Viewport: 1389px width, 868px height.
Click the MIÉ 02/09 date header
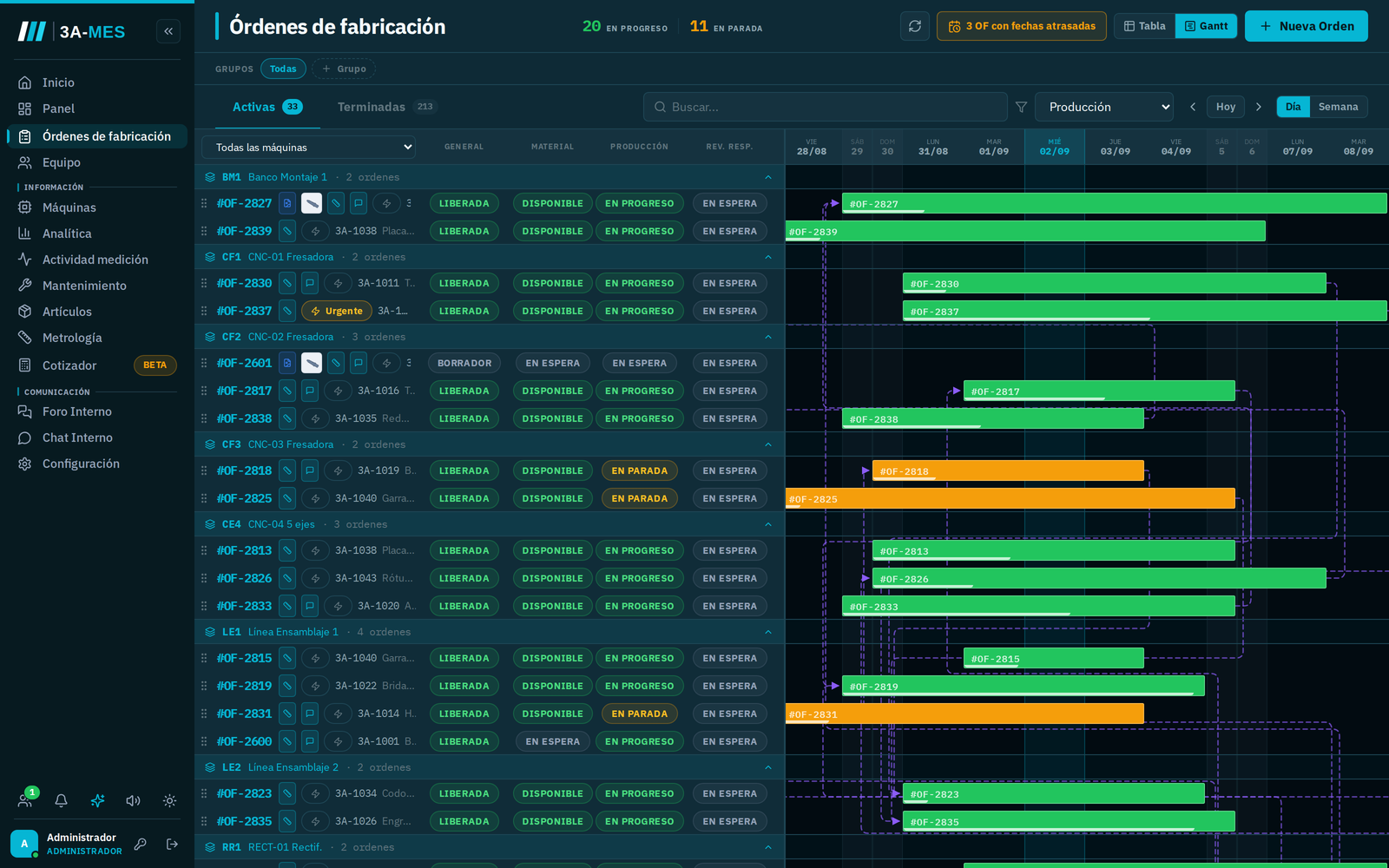(x=1055, y=147)
